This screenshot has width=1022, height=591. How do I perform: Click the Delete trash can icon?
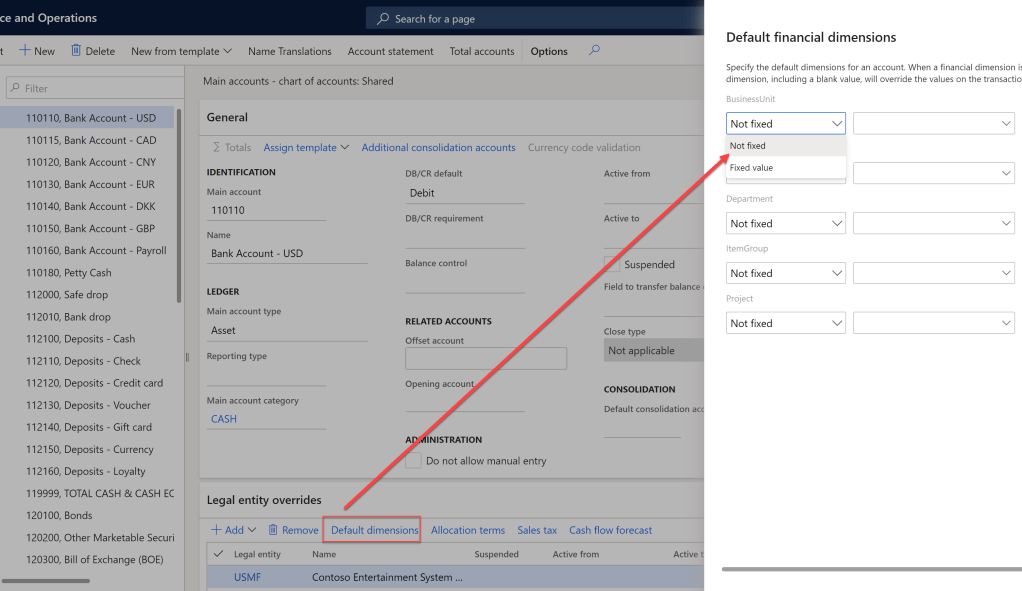(x=76, y=51)
